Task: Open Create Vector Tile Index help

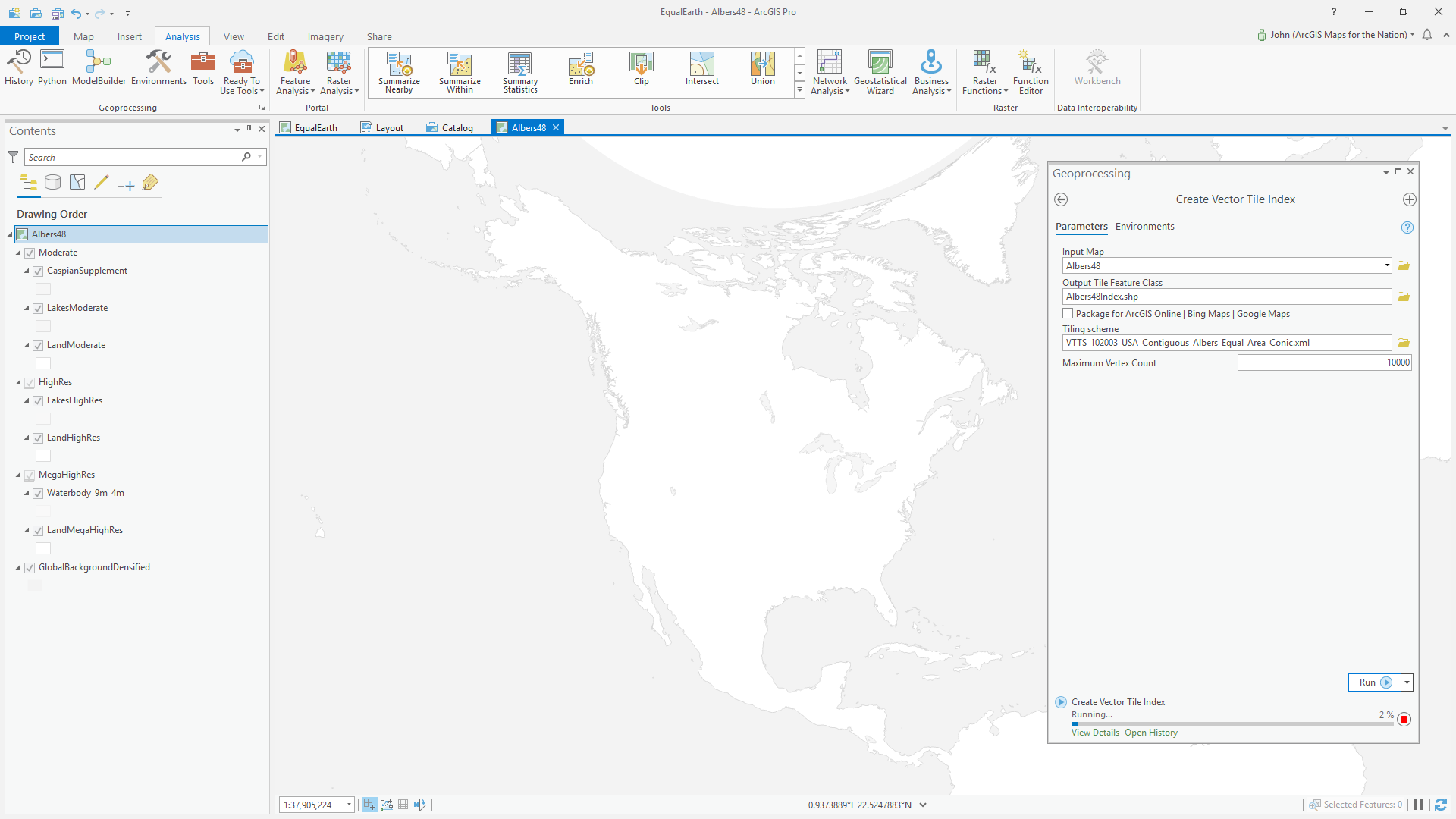Action: pyautogui.click(x=1407, y=227)
